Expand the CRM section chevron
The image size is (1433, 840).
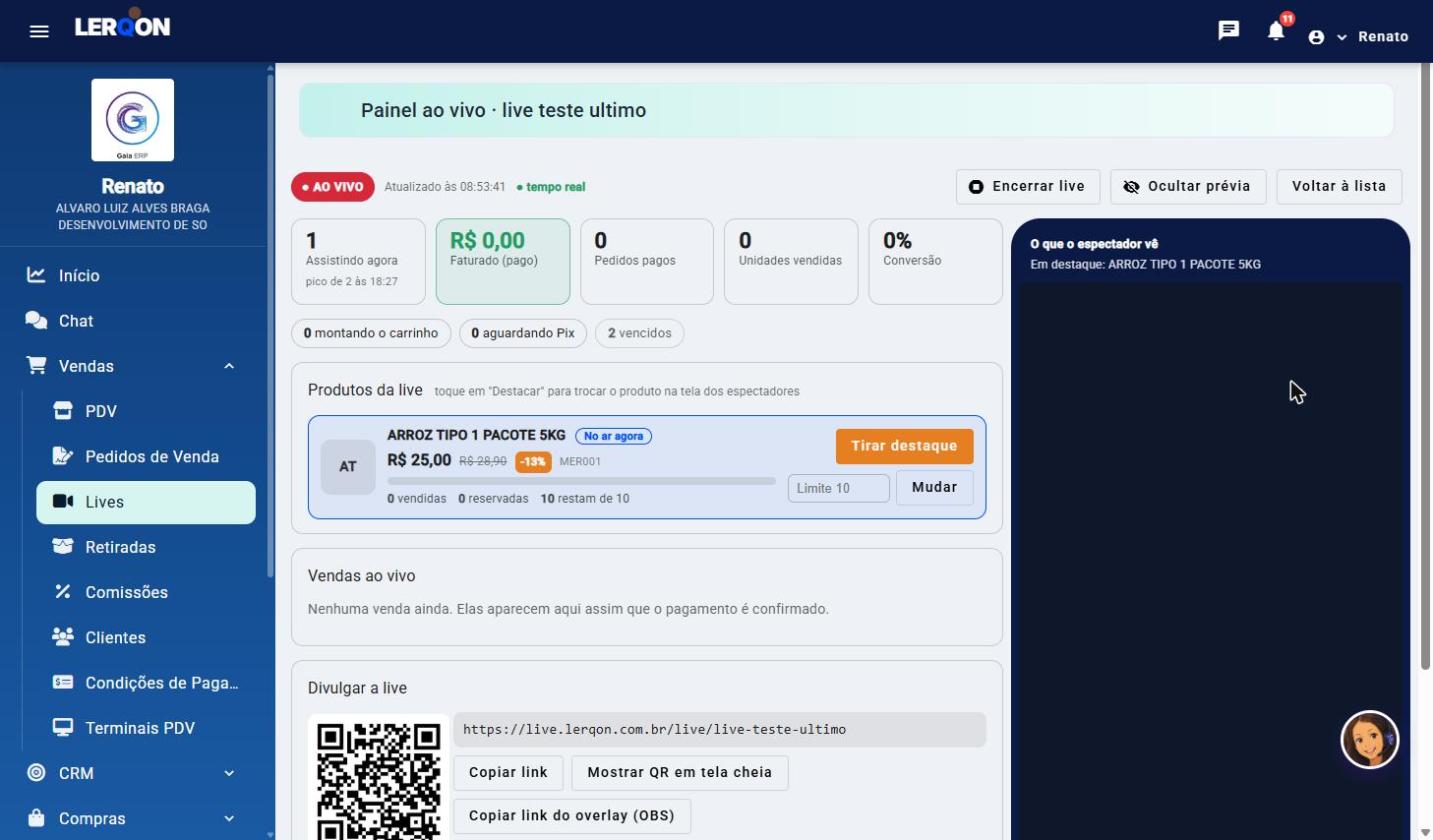(x=229, y=773)
